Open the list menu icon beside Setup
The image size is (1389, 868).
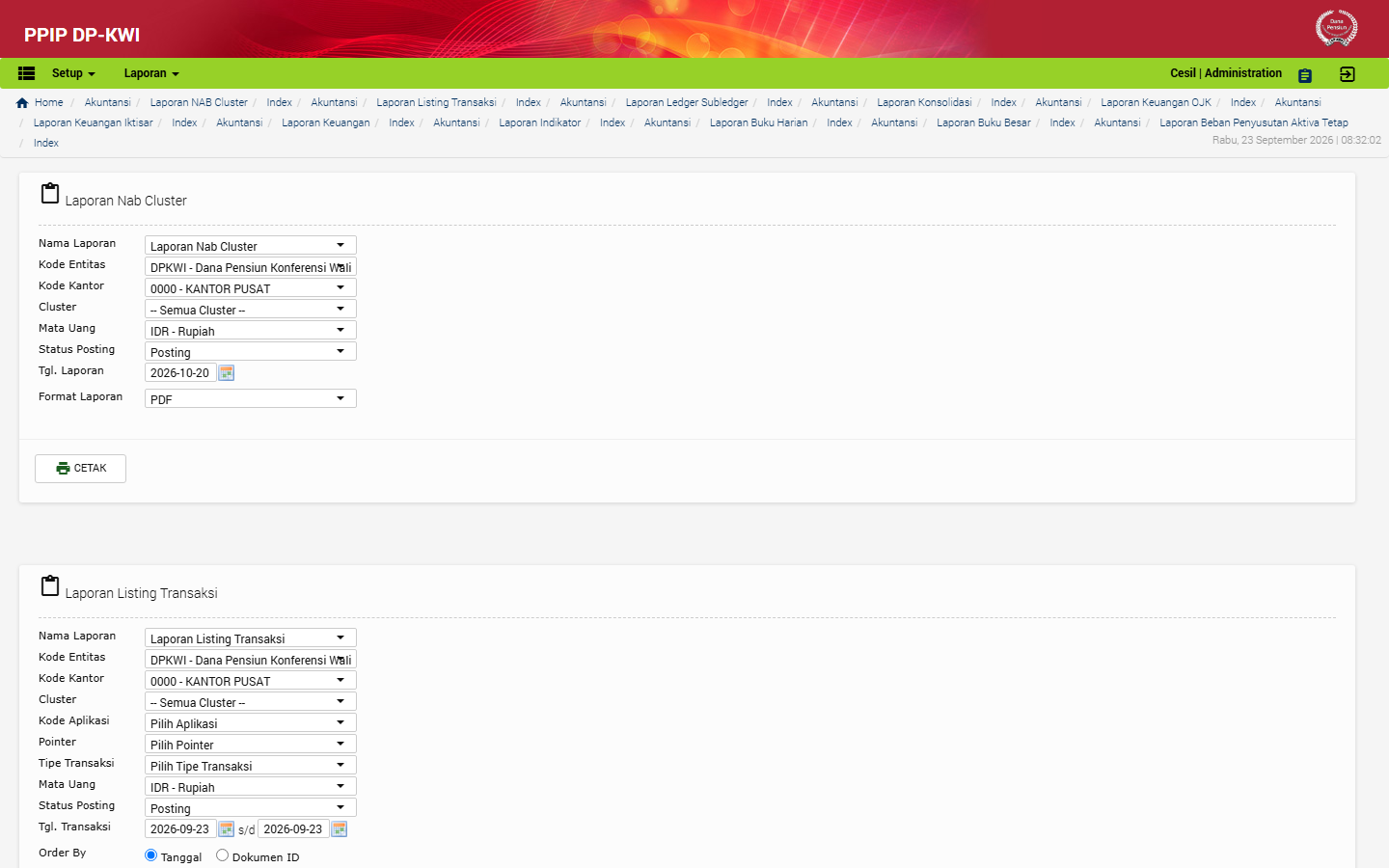point(27,73)
